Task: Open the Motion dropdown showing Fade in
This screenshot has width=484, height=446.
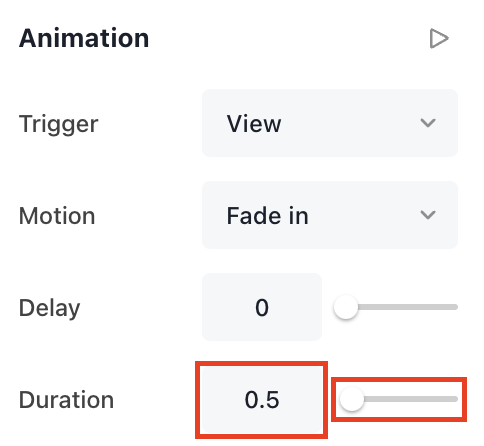Action: pos(330,215)
